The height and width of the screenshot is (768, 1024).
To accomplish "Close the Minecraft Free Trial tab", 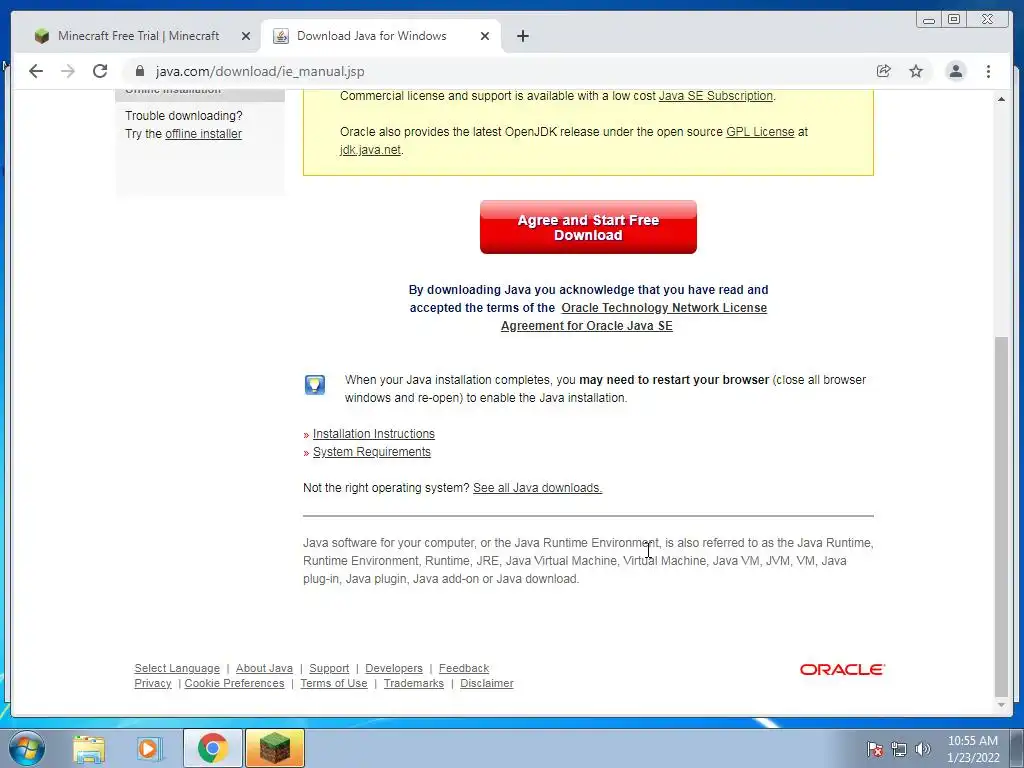I will (x=246, y=36).
